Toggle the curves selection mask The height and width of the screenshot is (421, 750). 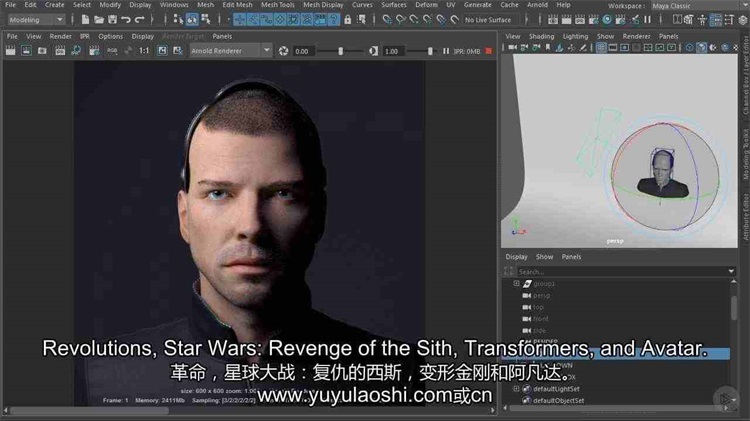coord(266,20)
